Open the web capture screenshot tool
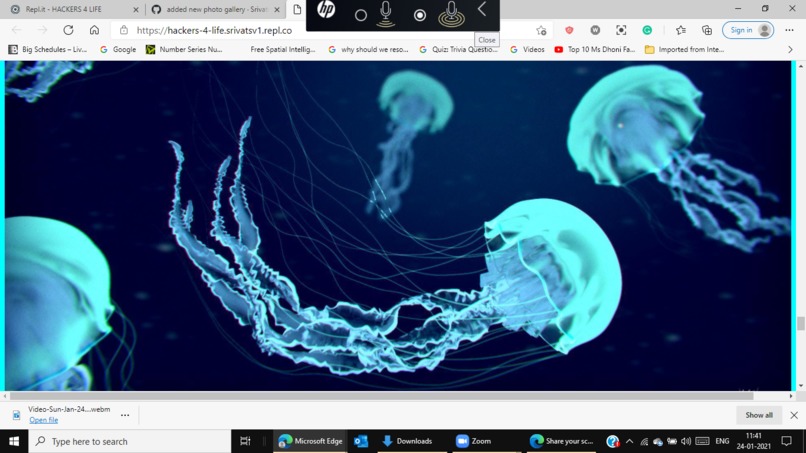 click(621, 30)
